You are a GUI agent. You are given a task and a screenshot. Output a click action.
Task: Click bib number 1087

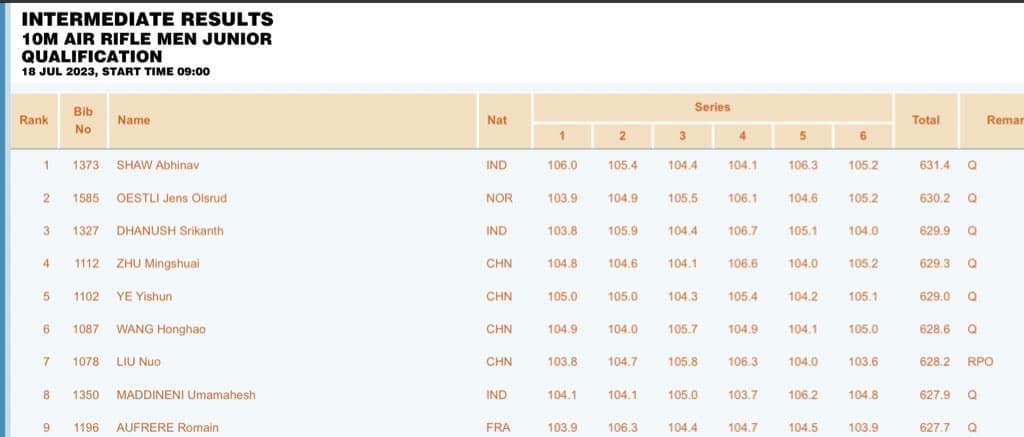(x=86, y=329)
